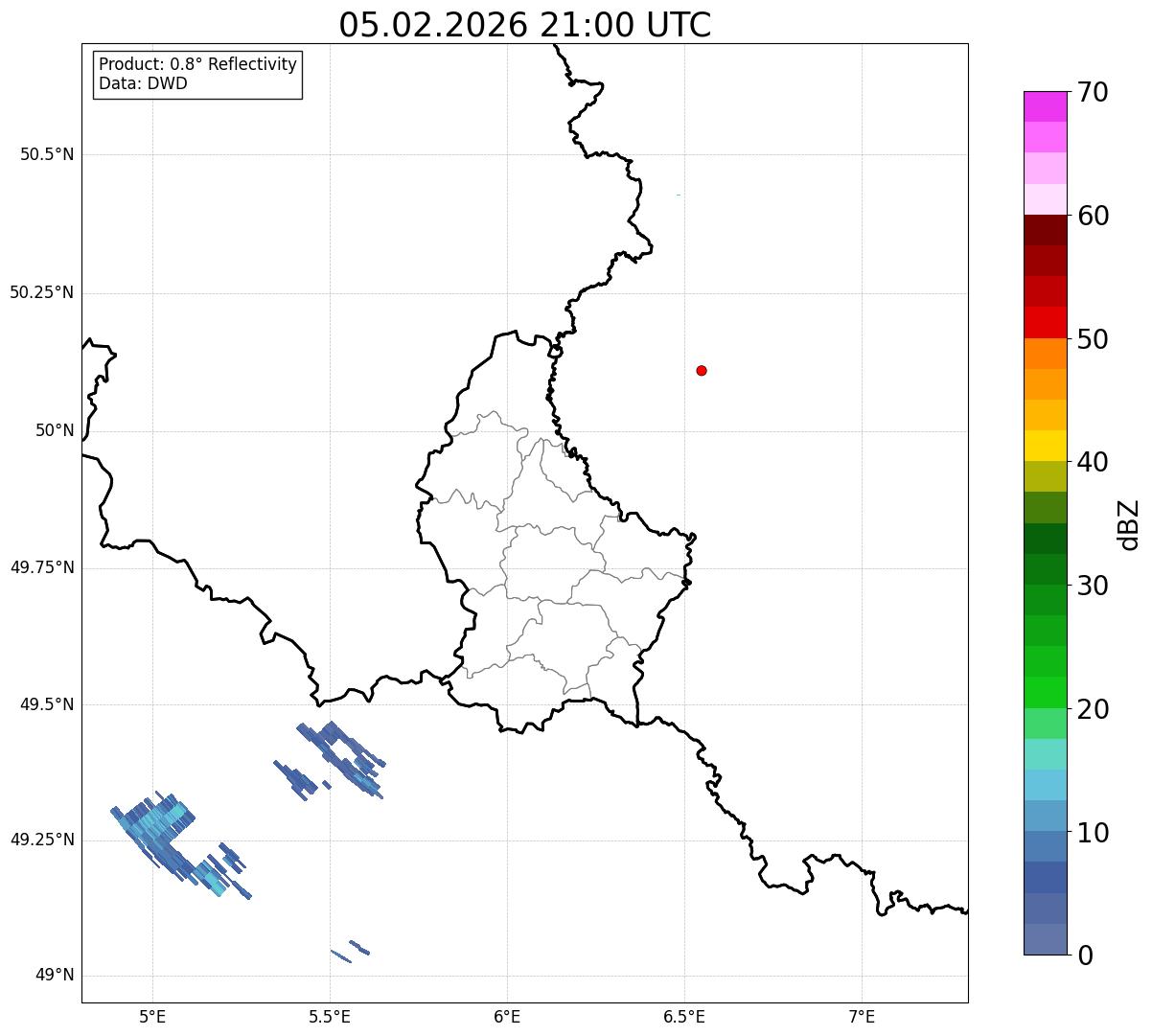Select the Data: DWD label

pos(144,83)
